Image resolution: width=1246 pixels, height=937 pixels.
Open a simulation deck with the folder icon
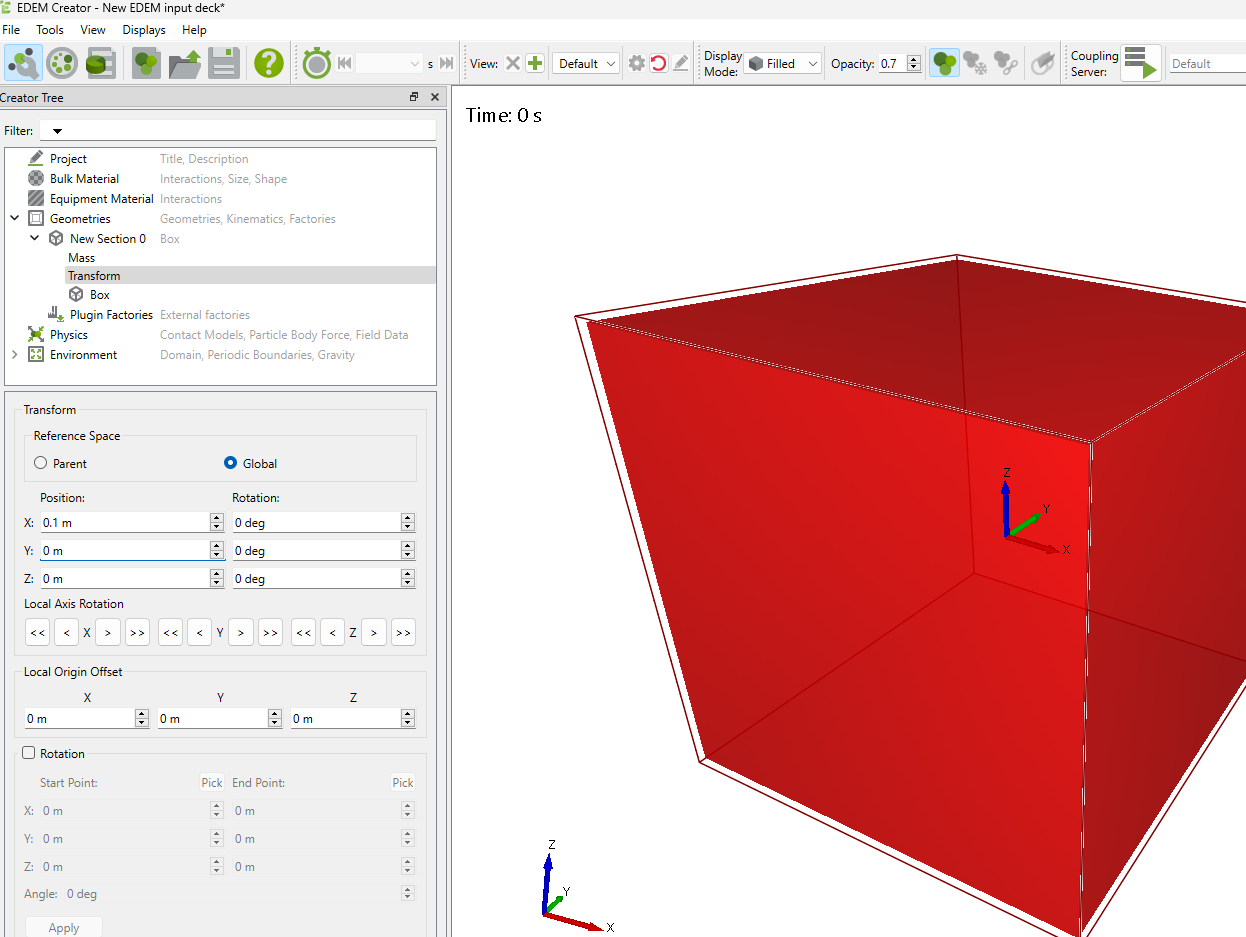pyautogui.click(x=184, y=63)
